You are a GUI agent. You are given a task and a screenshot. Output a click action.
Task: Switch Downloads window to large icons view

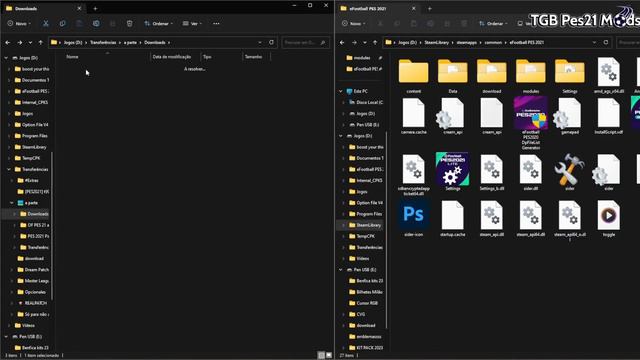pos(329,355)
